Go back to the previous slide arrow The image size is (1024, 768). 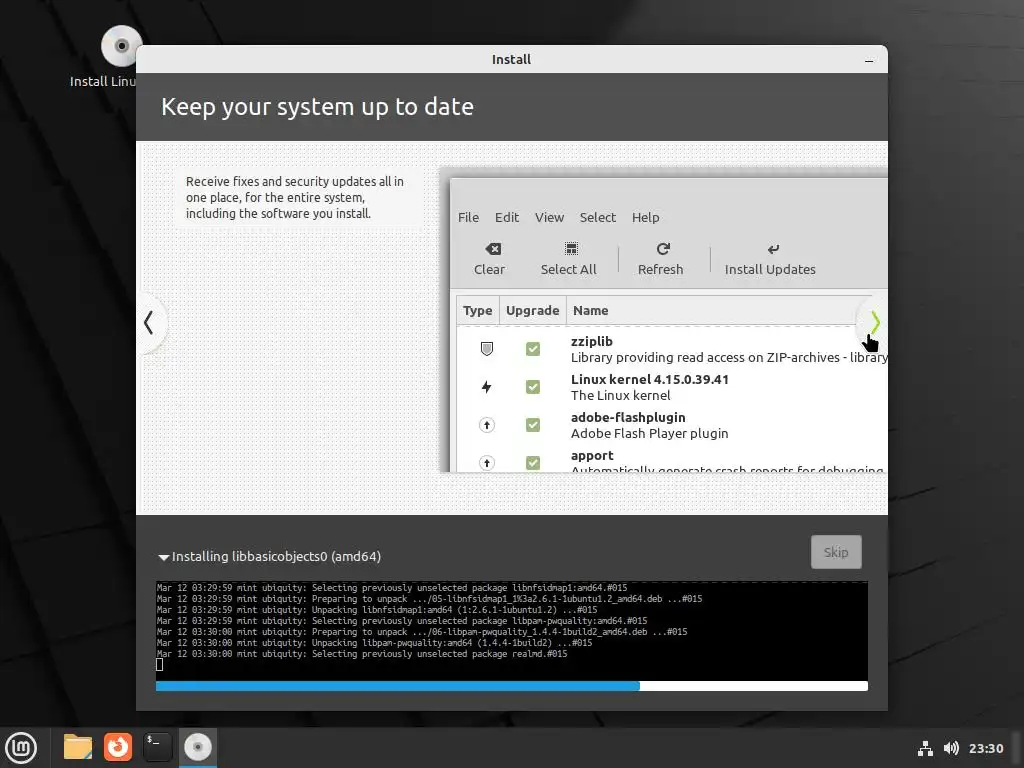149,322
